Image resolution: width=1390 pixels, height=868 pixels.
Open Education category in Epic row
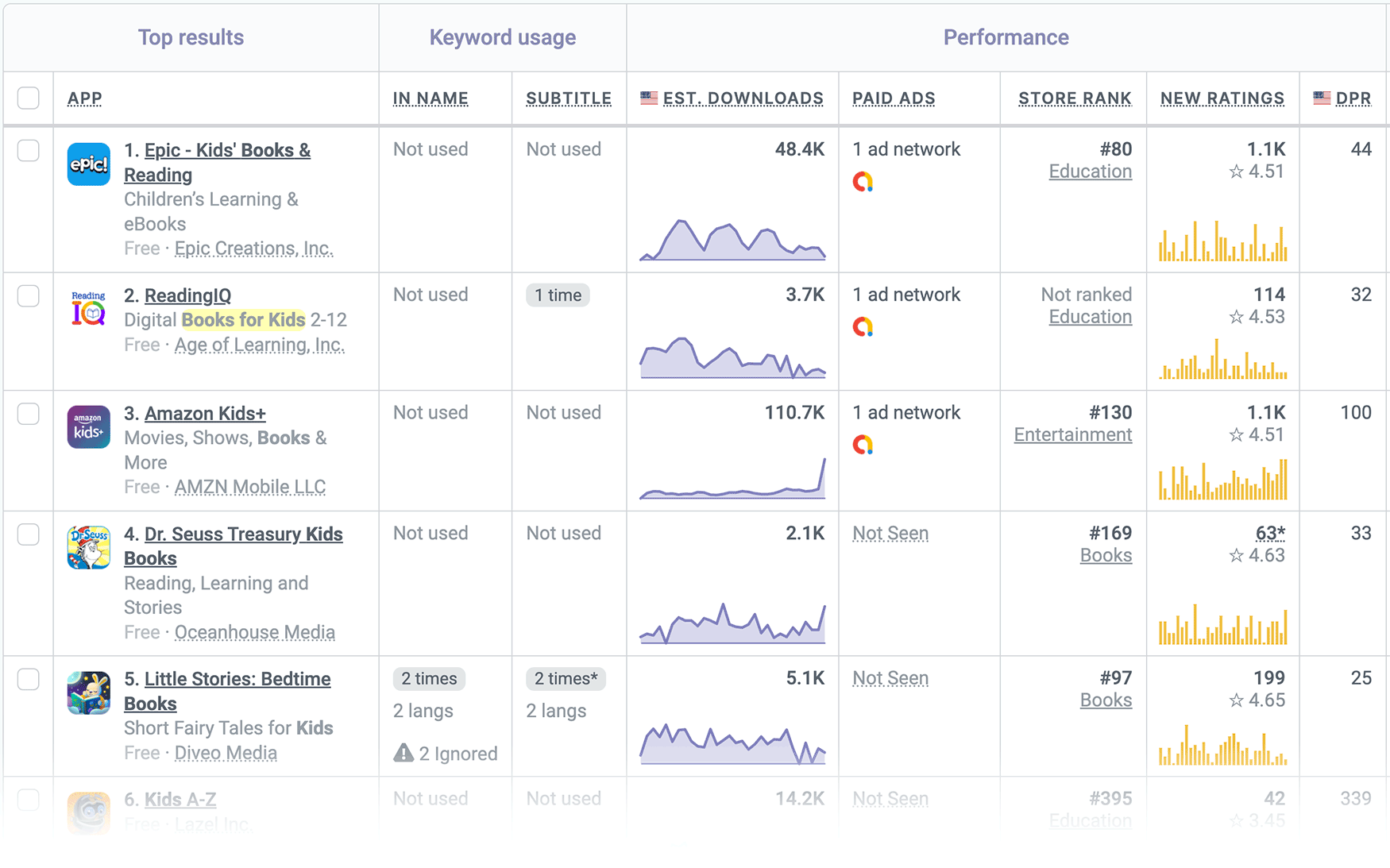1091,172
